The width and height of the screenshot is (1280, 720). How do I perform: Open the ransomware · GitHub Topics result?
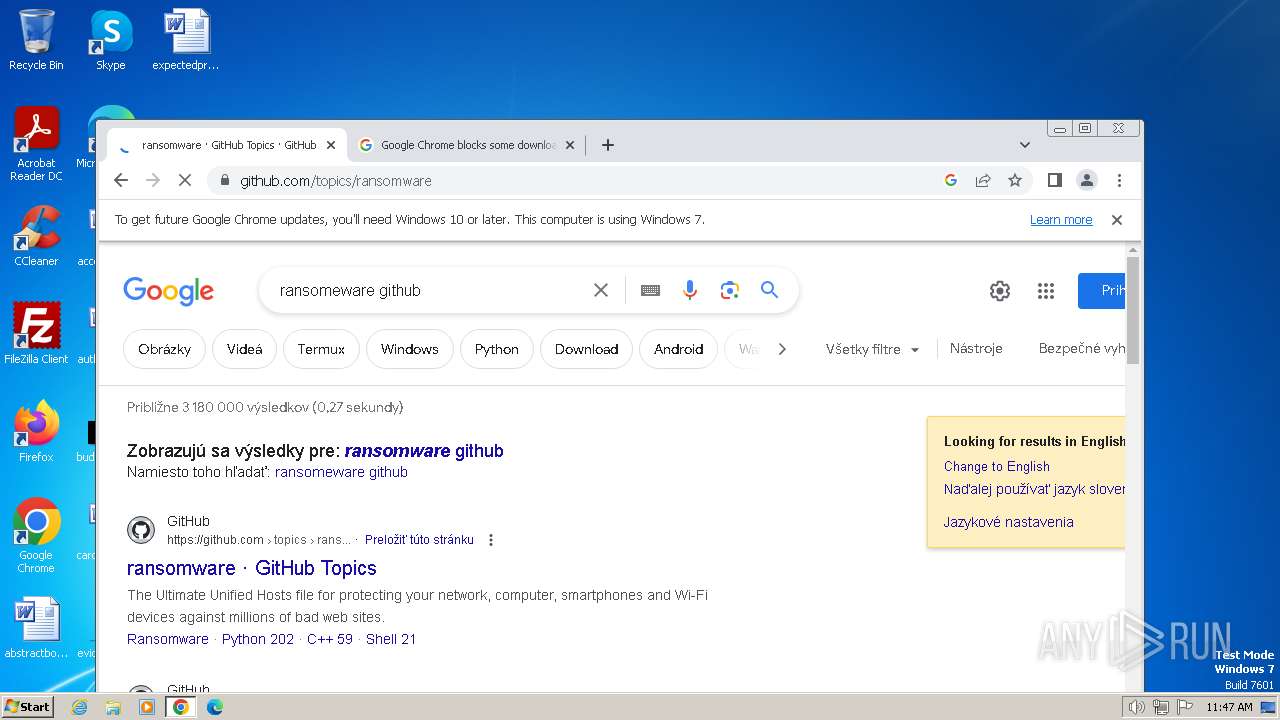coord(252,568)
